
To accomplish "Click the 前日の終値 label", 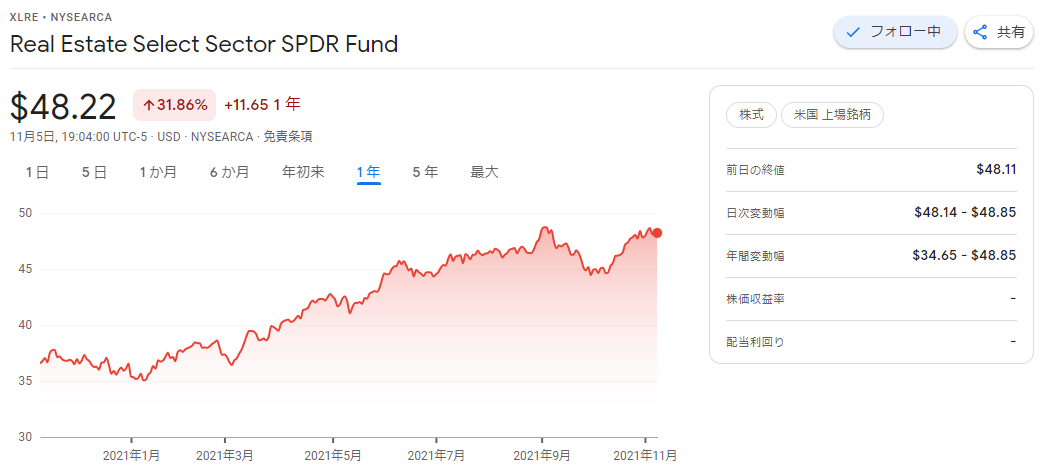I will click(755, 170).
